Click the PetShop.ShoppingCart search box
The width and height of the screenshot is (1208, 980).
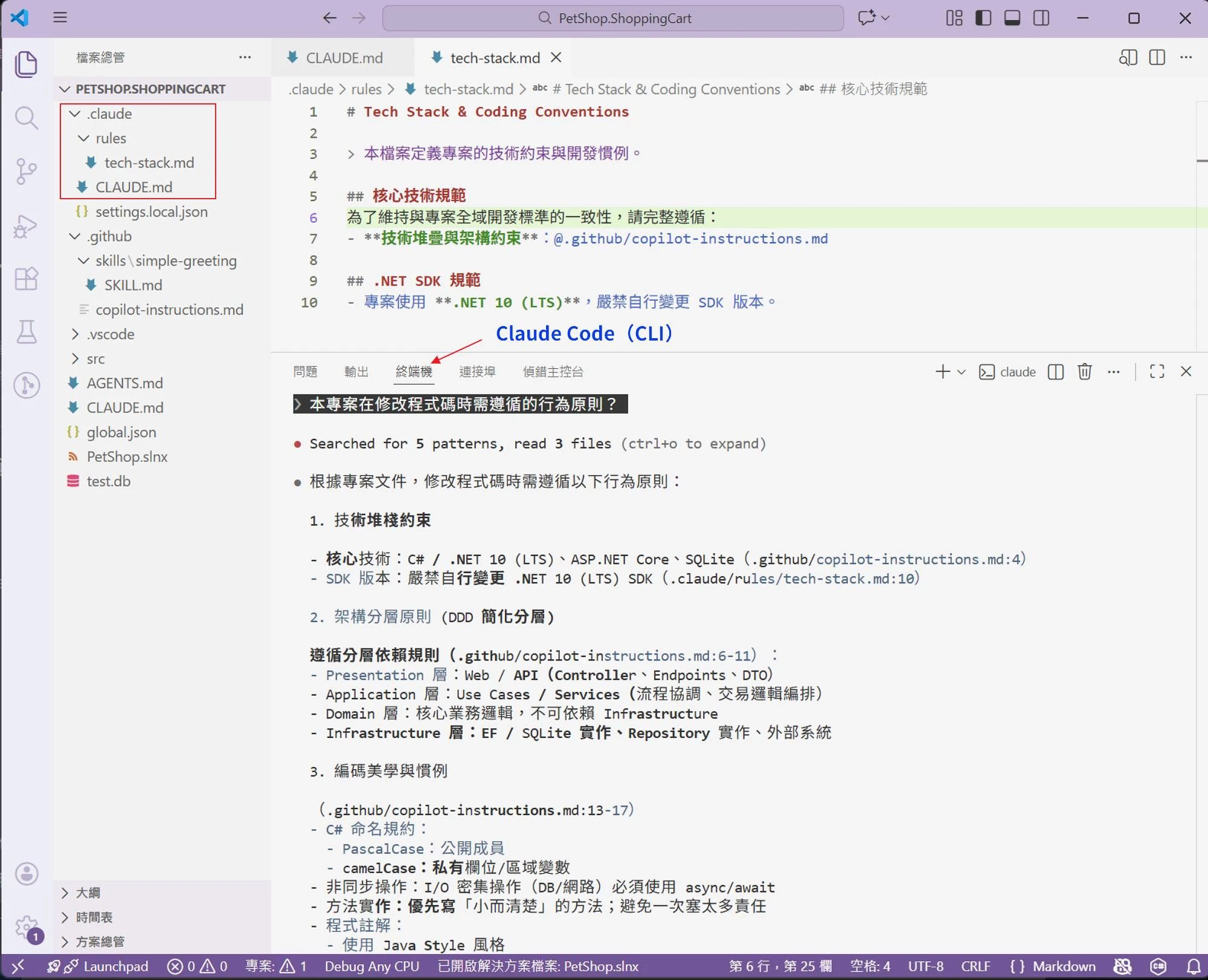tap(612, 18)
